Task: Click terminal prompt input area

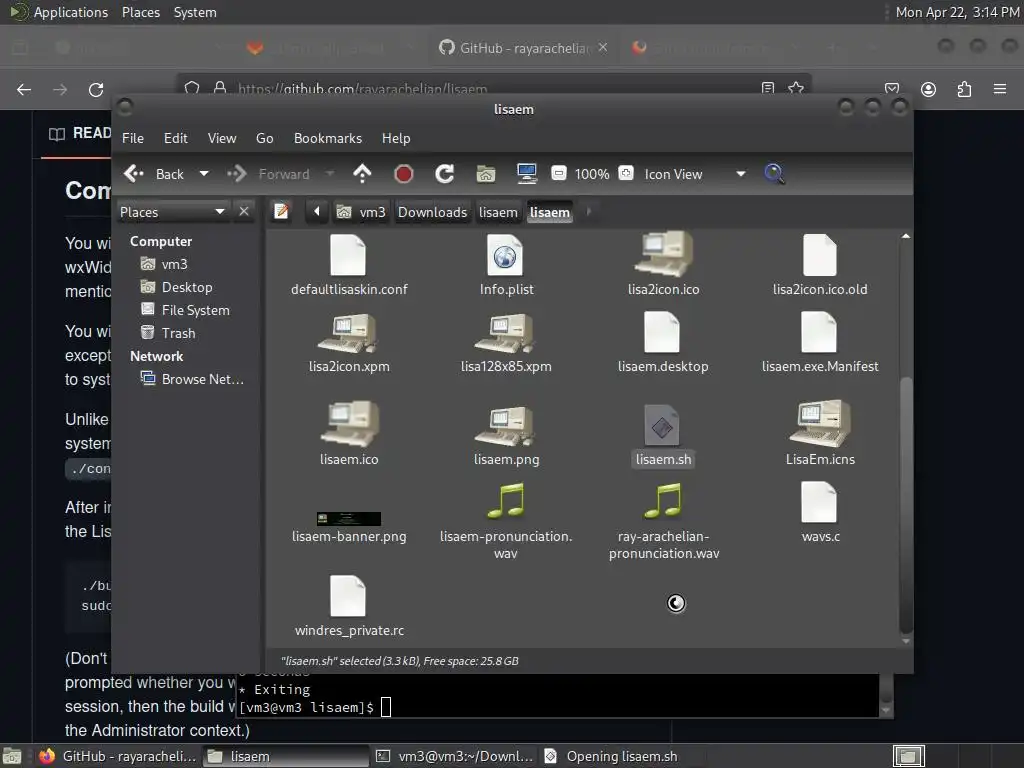Action: pos(386,707)
